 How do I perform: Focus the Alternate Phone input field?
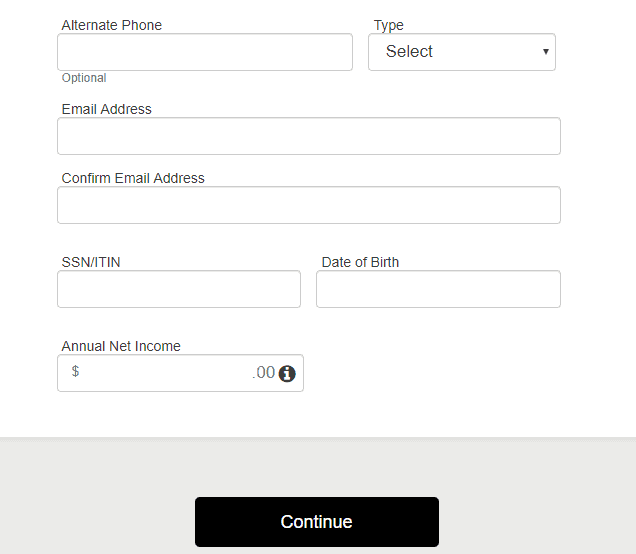click(x=205, y=52)
